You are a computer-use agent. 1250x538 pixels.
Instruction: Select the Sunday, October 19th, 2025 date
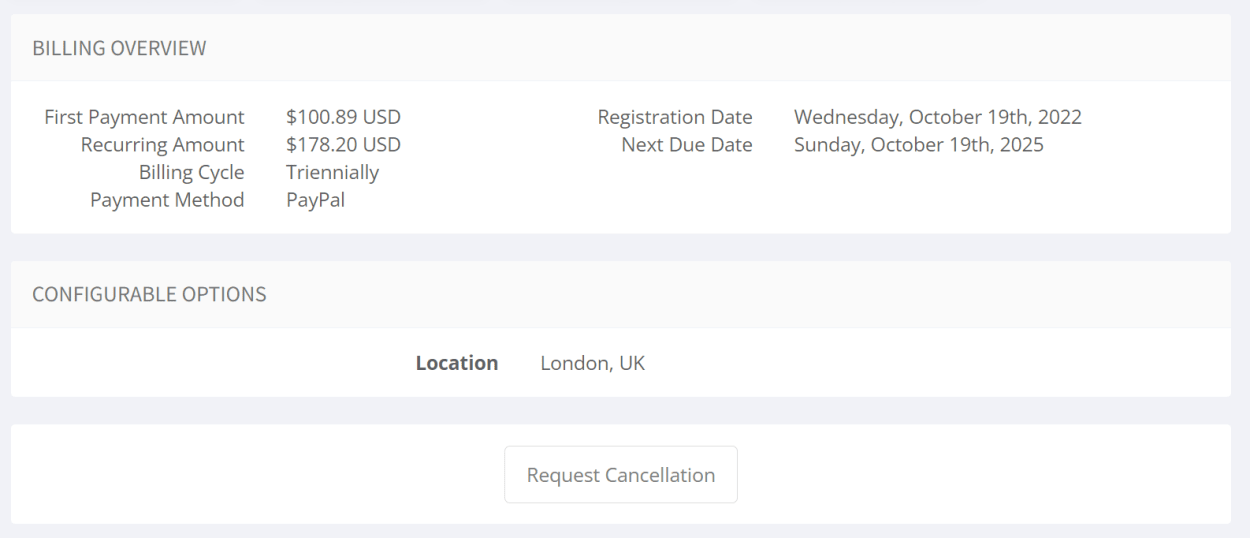tap(919, 145)
